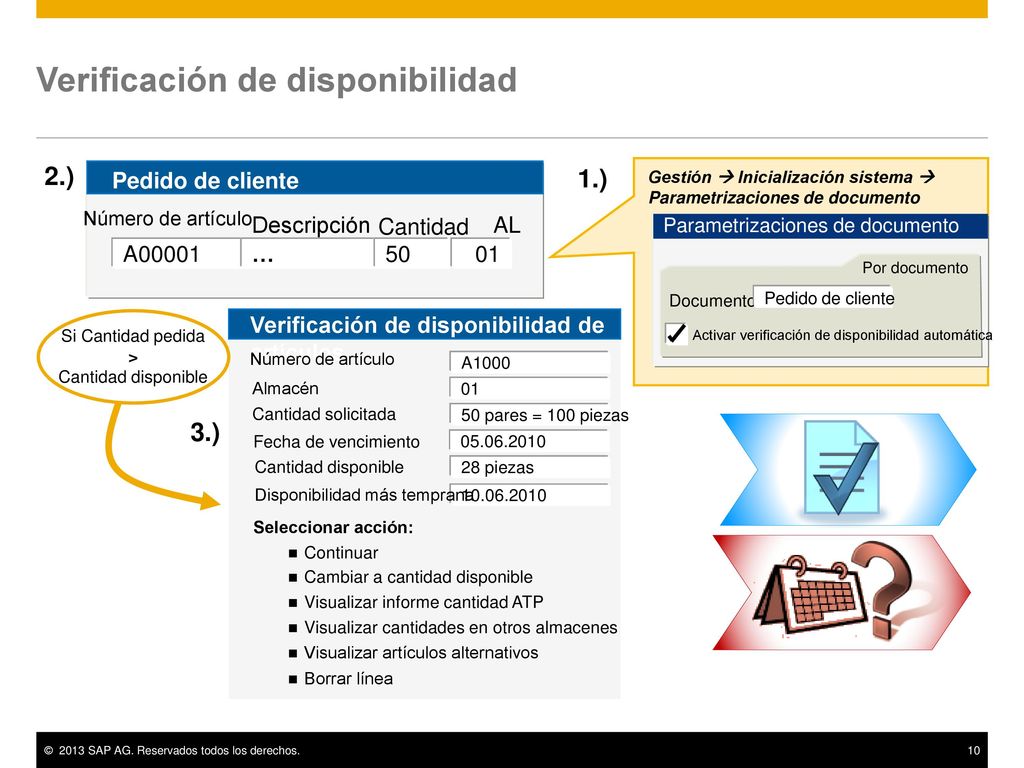Image resolution: width=1024 pixels, height=768 pixels.
Task: Click the Cantidad disponible field '28 piezas'
Action: pyautogui.click(x=529, y=467)
